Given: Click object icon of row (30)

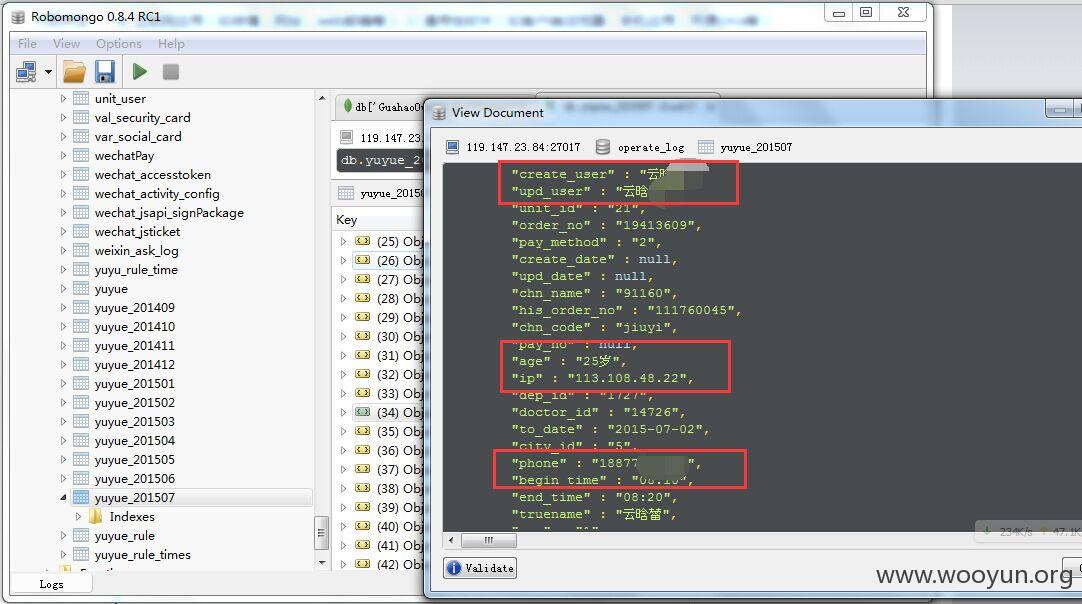Looking at the screenshot, I should 362,336.
